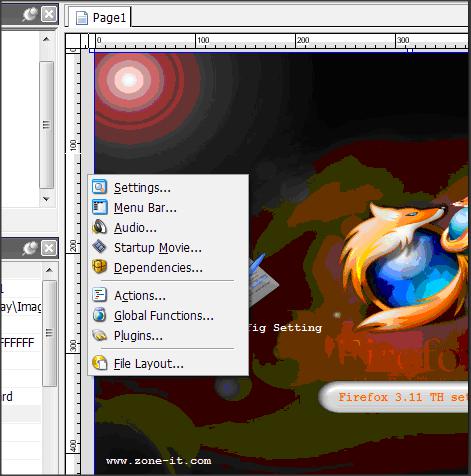The image size is (471, 476).
Task: Click upper panel scroll down arrow
Action: point(46,199)
